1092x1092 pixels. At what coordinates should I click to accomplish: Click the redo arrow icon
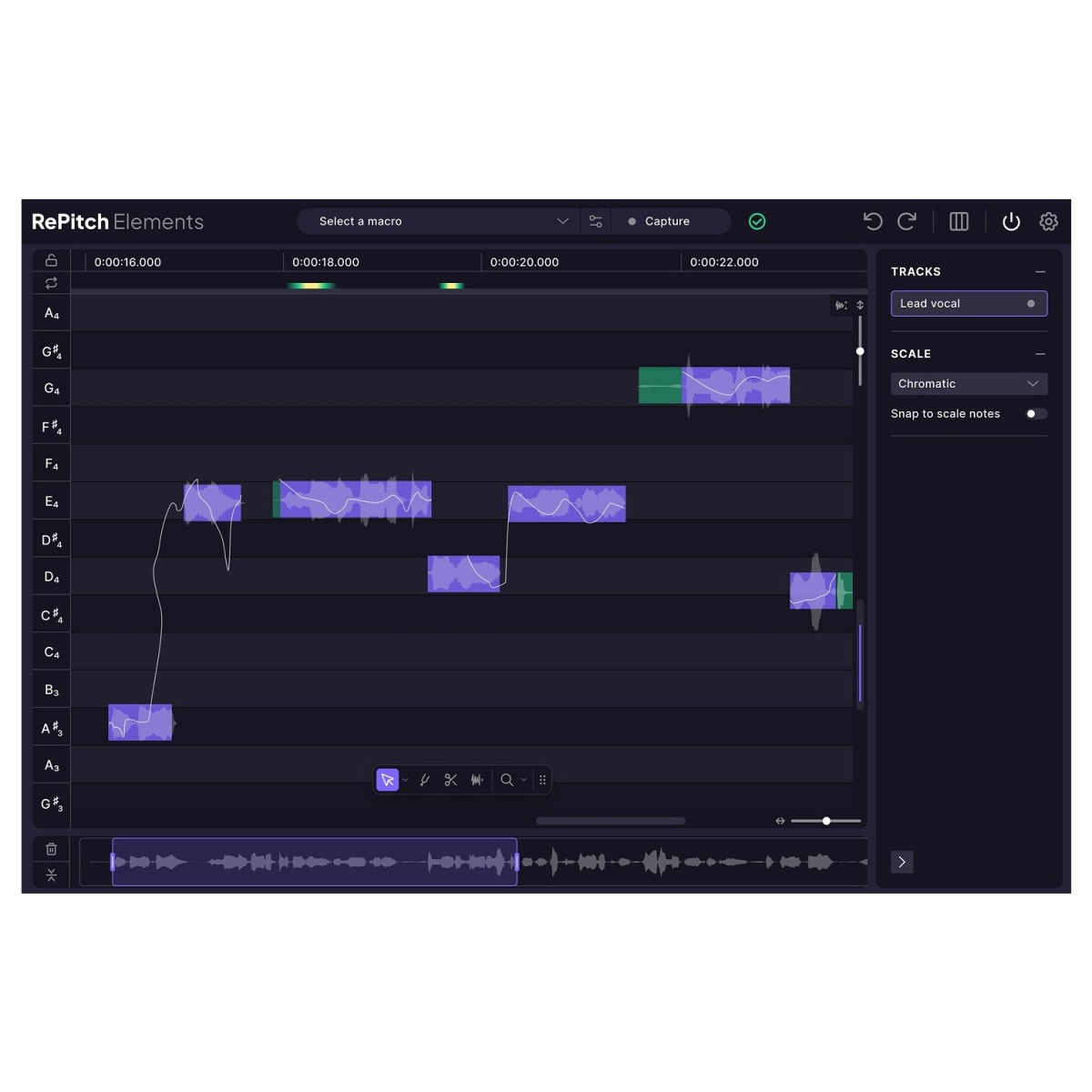click(x=906, y=221)
